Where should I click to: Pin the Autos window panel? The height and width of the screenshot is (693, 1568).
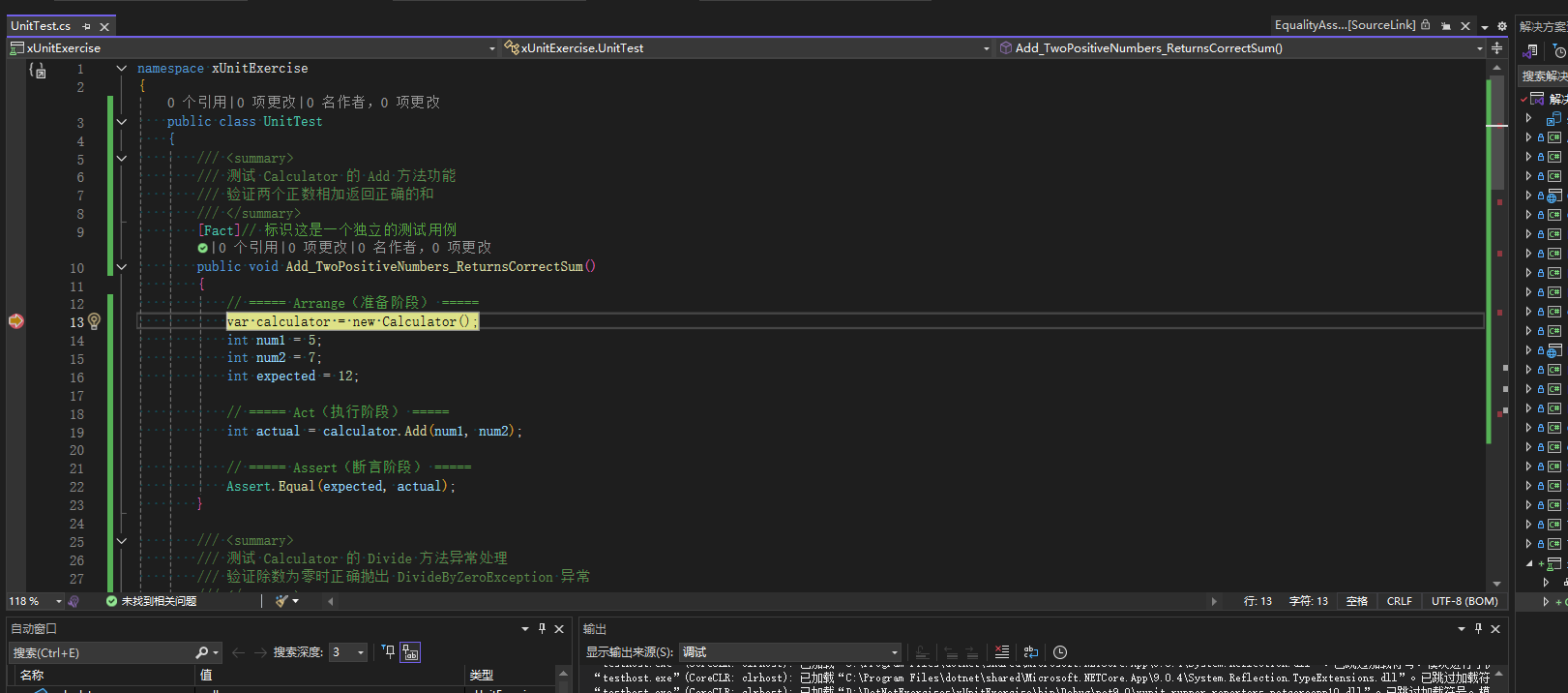point(542,628)
